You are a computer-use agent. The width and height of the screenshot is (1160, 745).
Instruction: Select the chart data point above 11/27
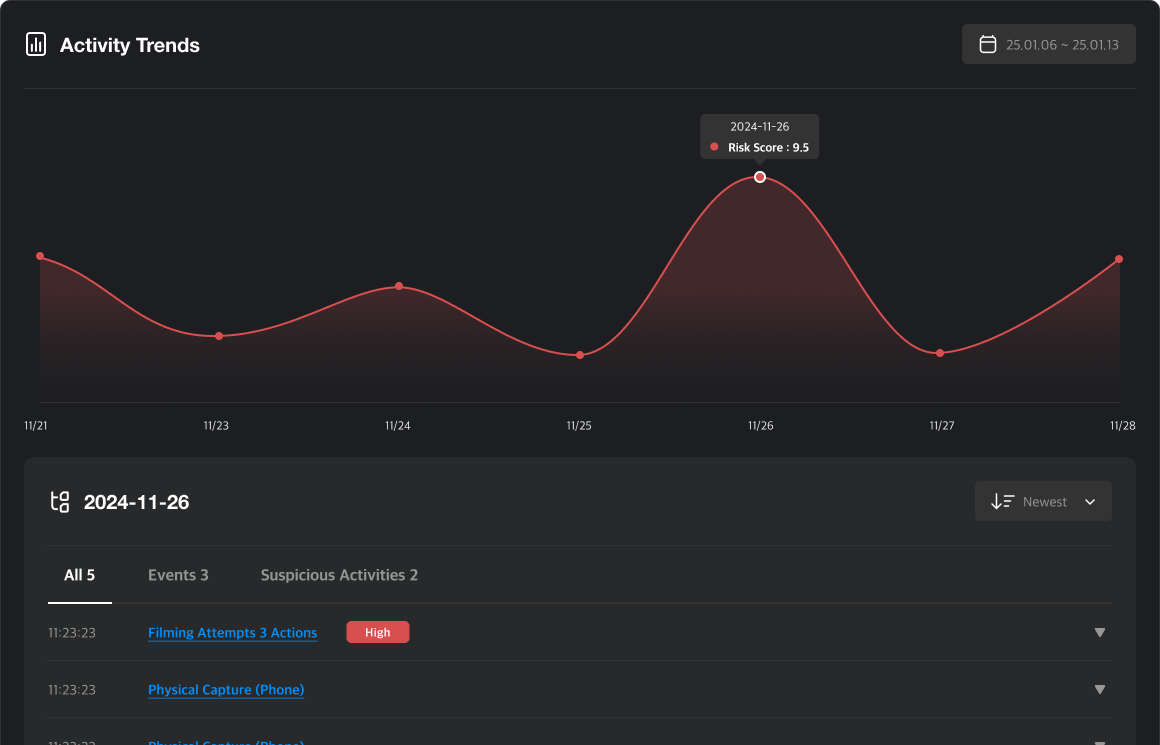[940, 353]
